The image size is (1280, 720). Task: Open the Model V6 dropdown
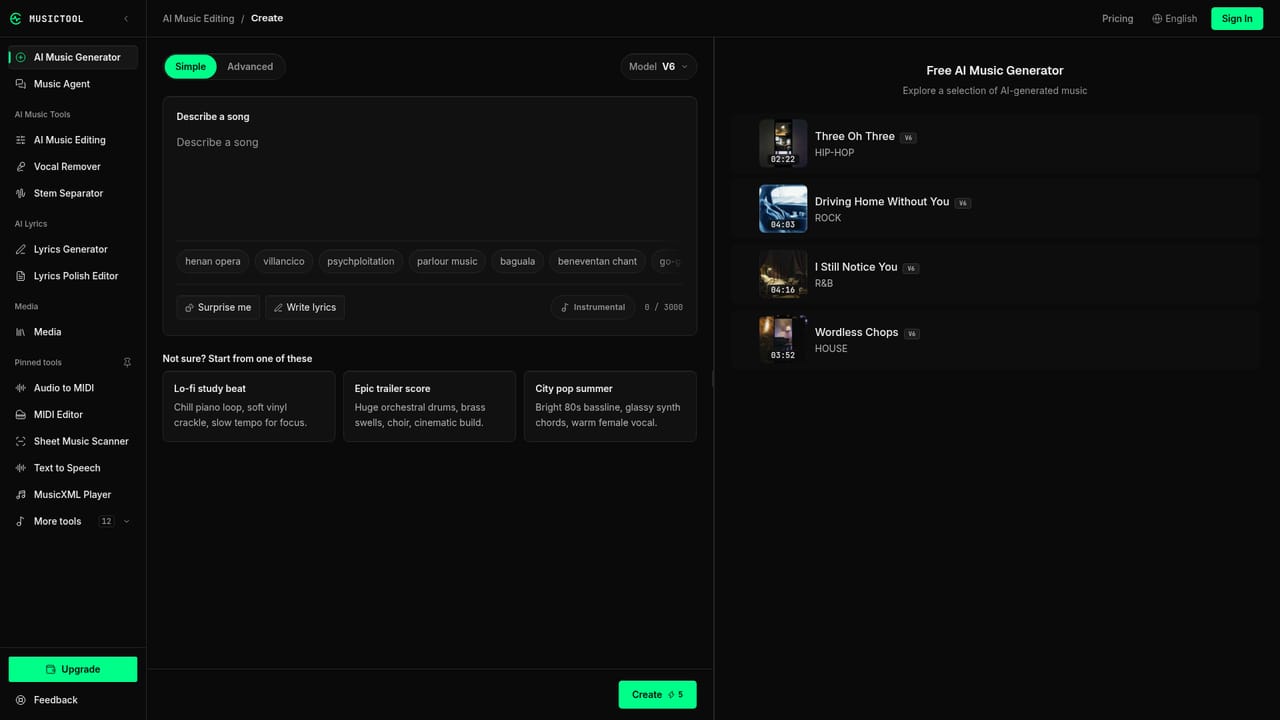[x=659, y=67]
